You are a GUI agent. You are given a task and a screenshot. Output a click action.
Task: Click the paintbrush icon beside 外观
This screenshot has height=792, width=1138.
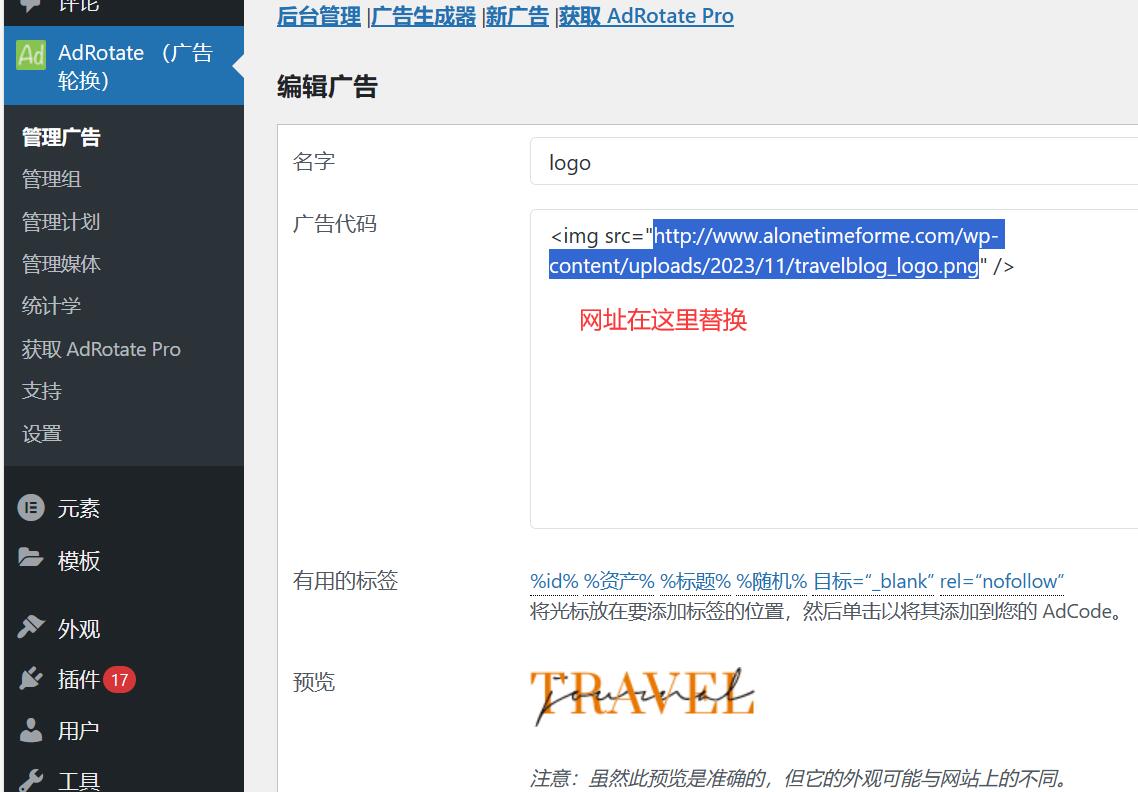pyautogui.click(x=31, y=627)
